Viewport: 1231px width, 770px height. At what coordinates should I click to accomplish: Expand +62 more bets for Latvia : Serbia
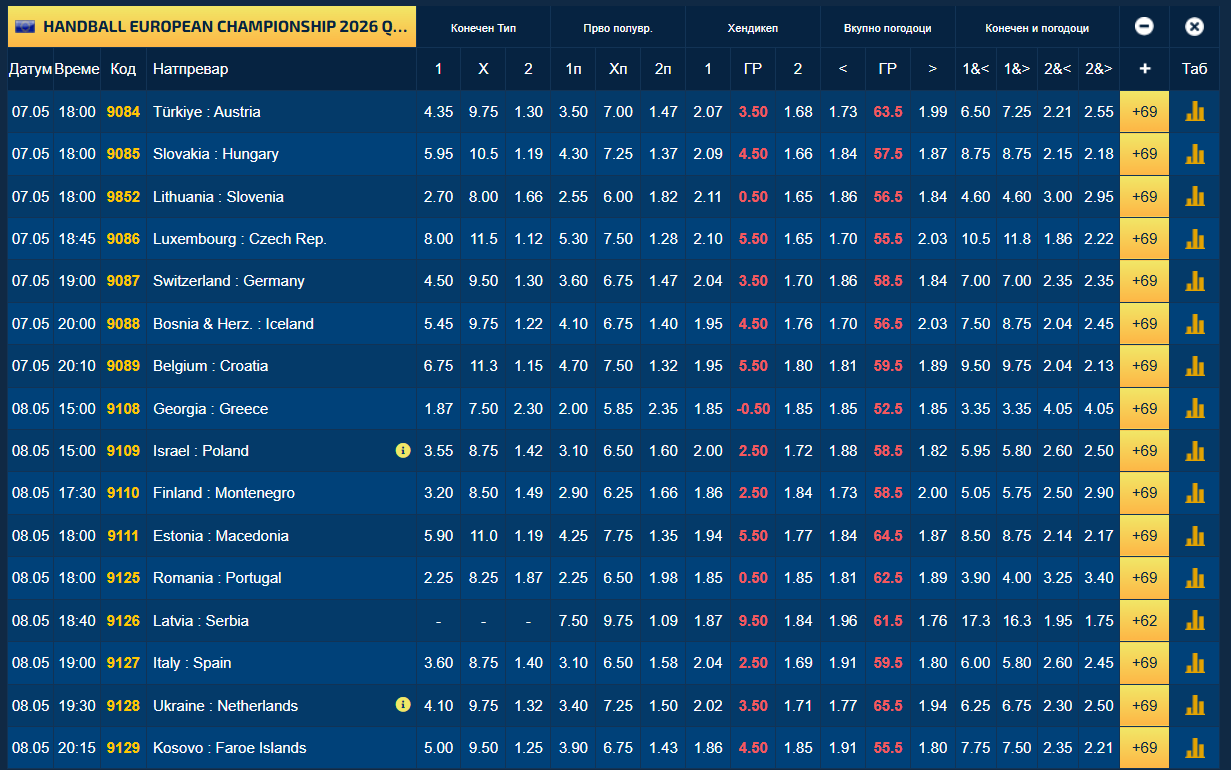coord(1145,621)
